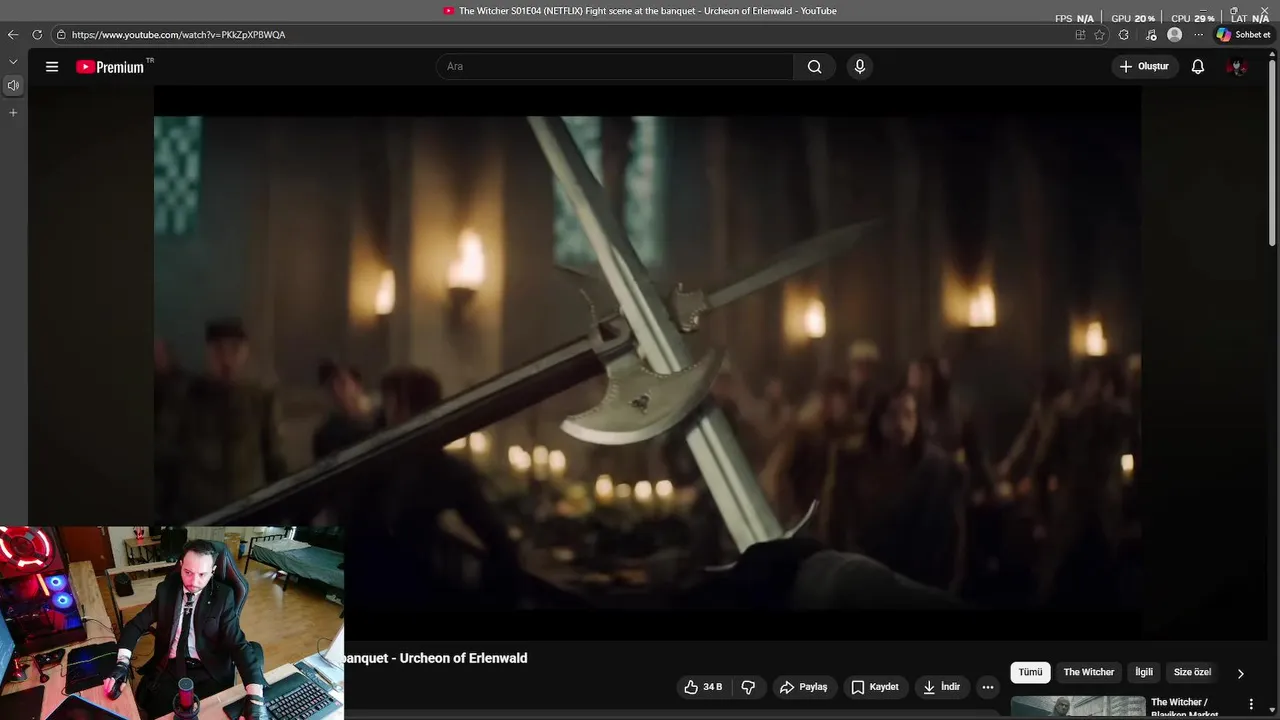
Task: Select the İlgili filter chip
Action: click(x=1144, y=673)
